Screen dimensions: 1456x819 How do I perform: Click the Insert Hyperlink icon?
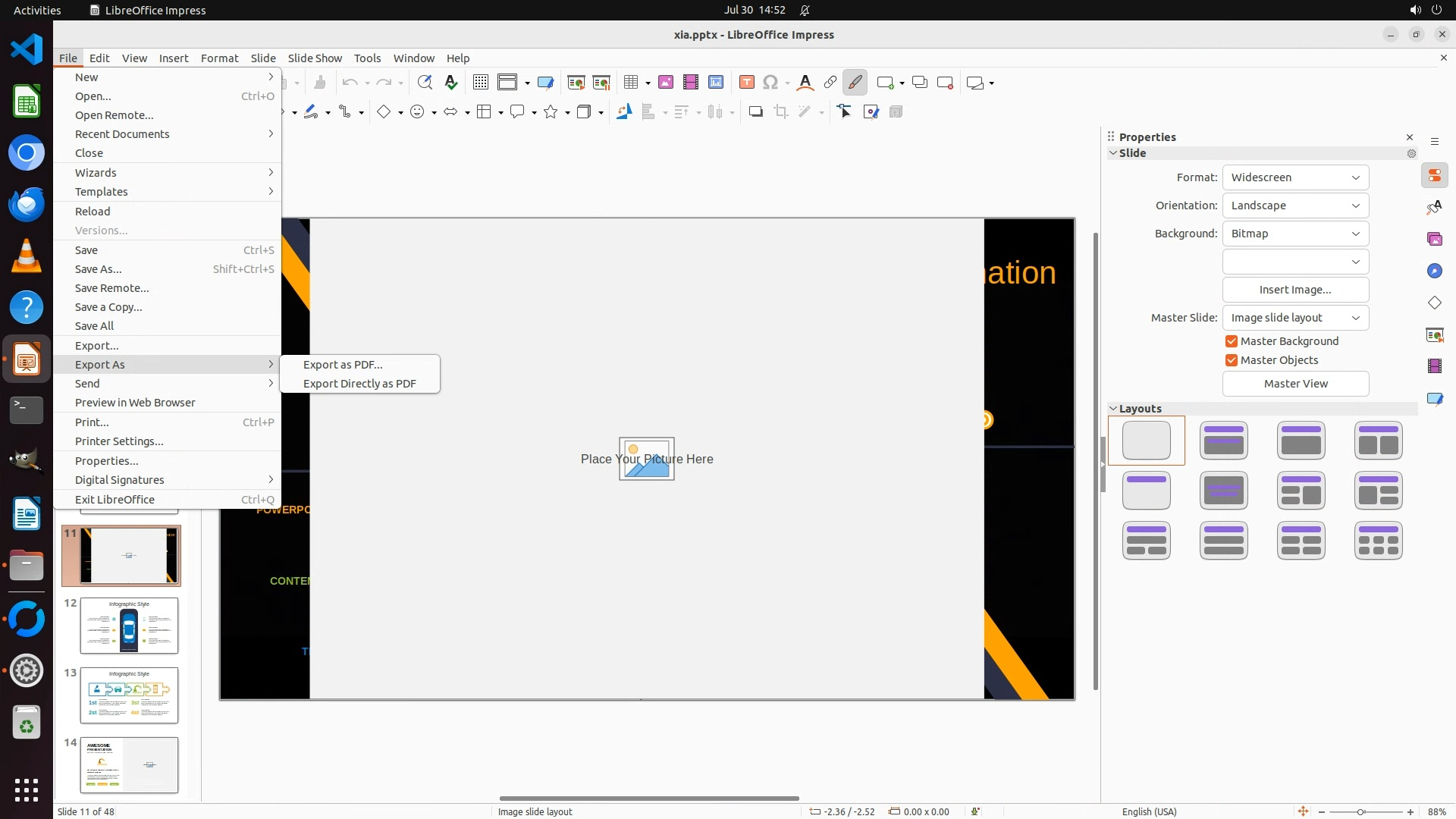tap(830, 83)
